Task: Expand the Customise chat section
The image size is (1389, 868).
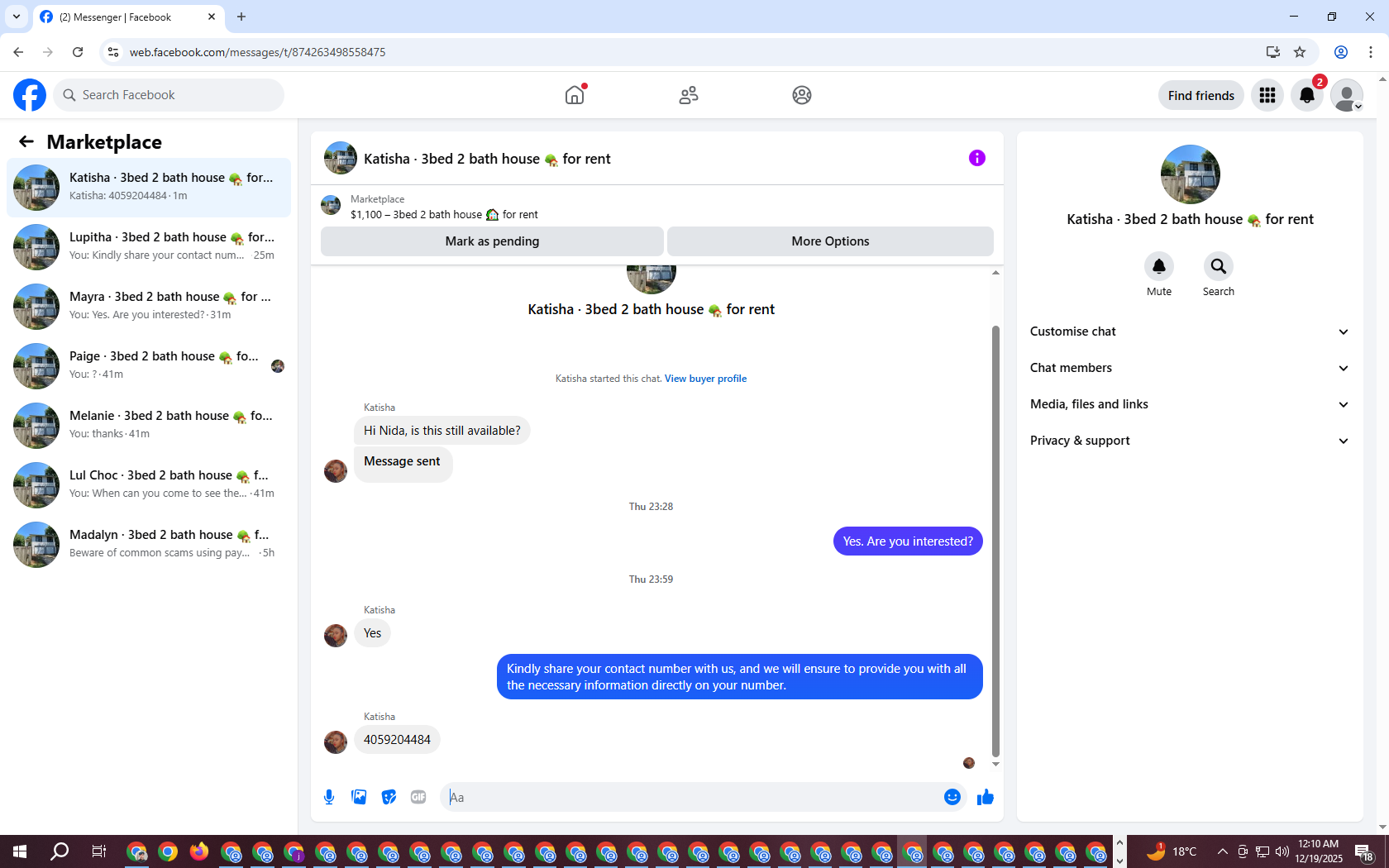Action: [x=1190, y=331]
